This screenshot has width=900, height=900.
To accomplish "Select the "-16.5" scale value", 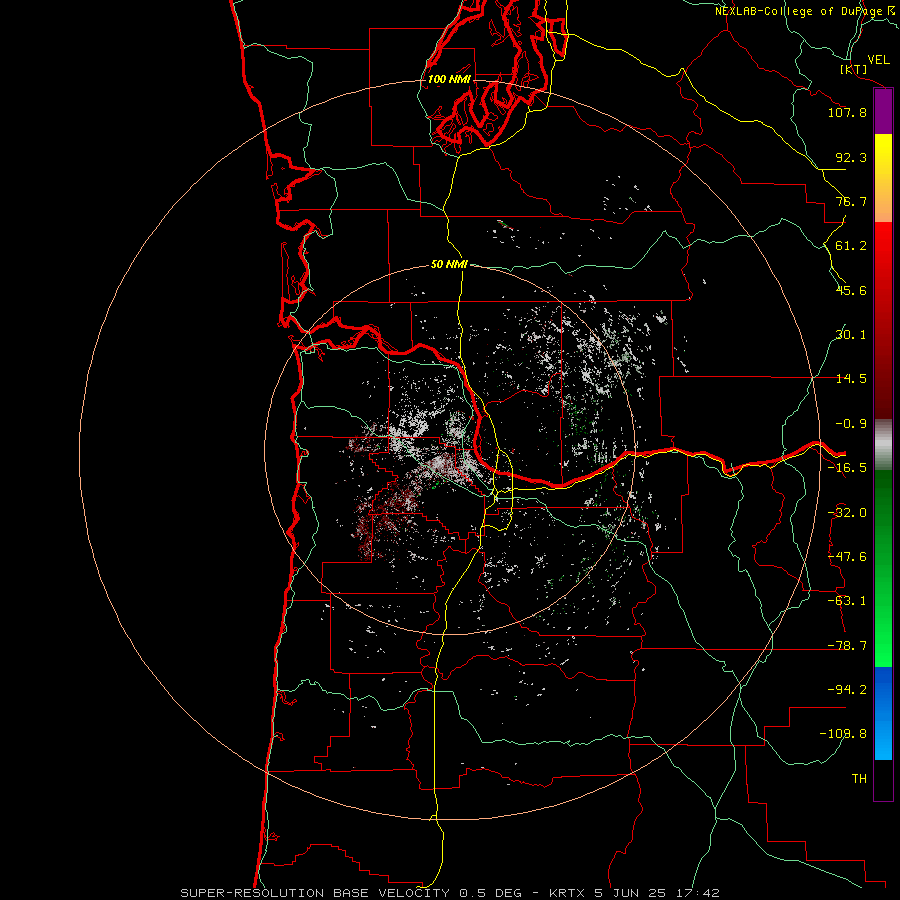I will click(847, 468).
